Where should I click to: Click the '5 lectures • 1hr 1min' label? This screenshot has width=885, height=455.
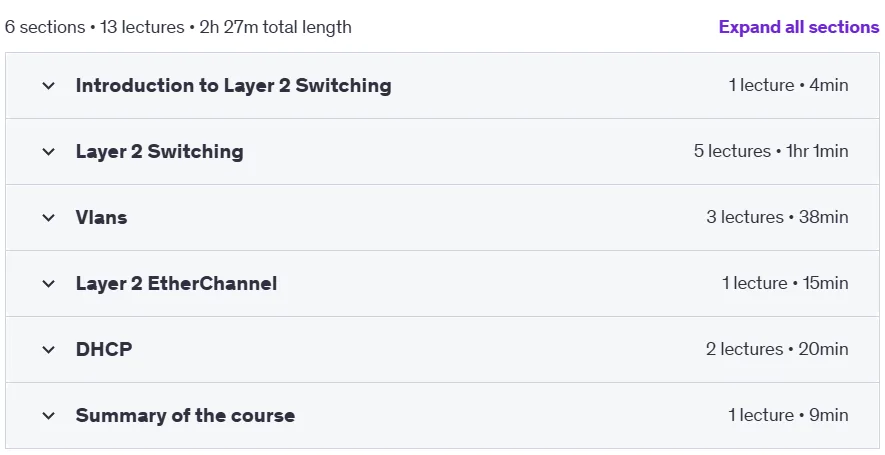(x=771, y=151)
